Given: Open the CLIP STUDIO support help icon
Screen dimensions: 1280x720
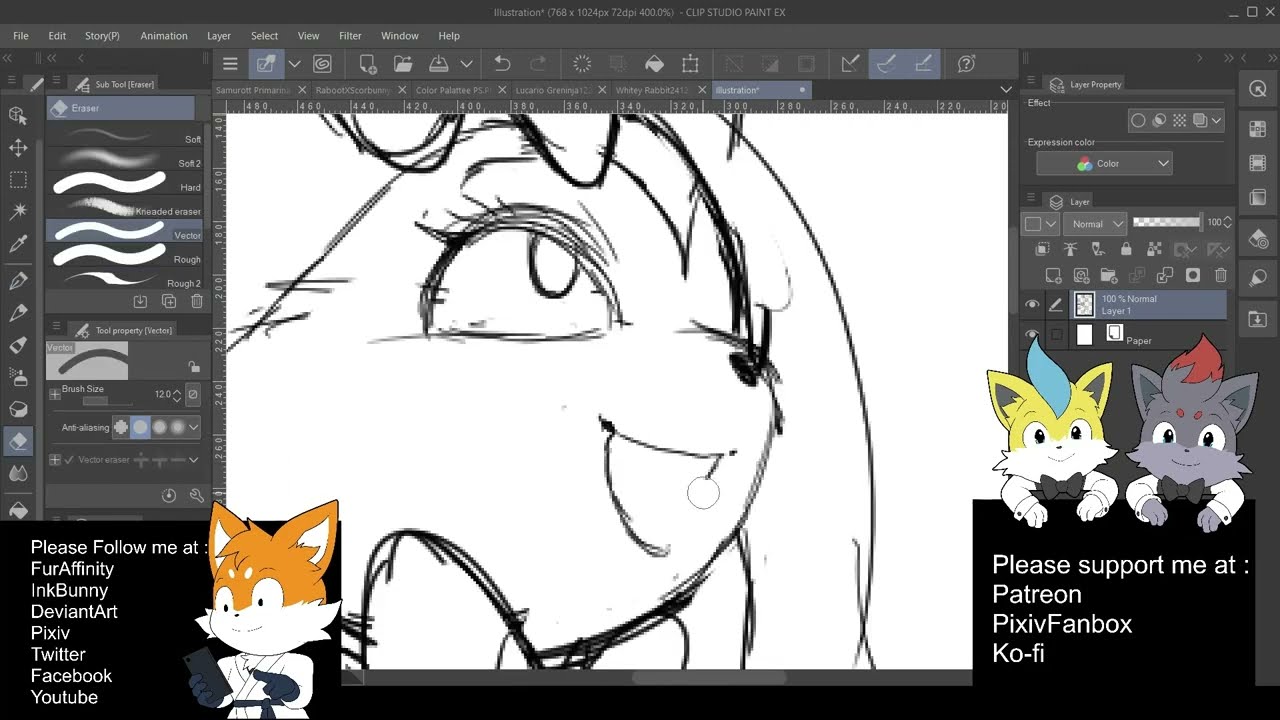Looking at the screenshot, I should [x=966, y=64].
